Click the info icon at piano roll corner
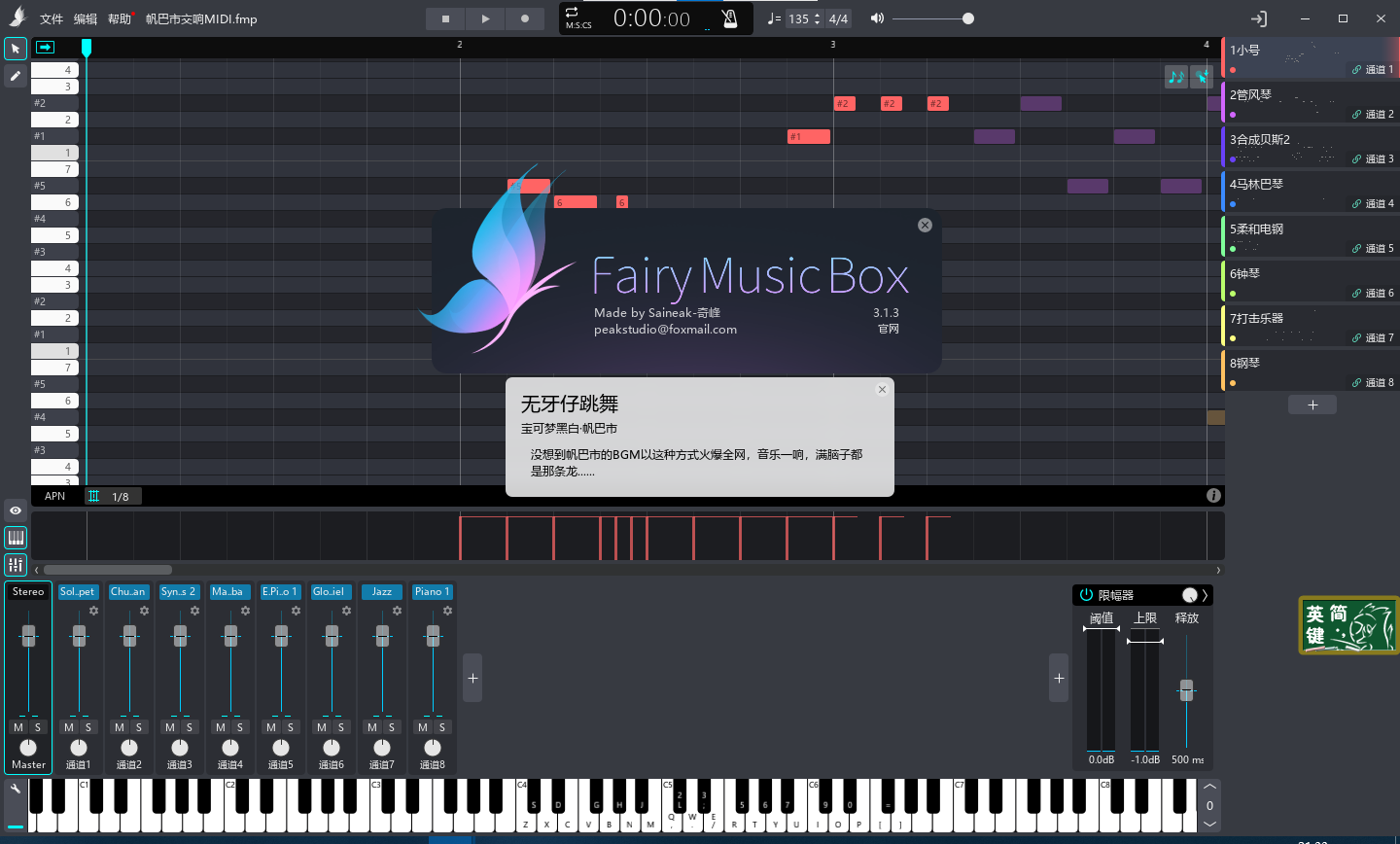The width and height of the screenshot is (1400, 844). (1213, 496)
